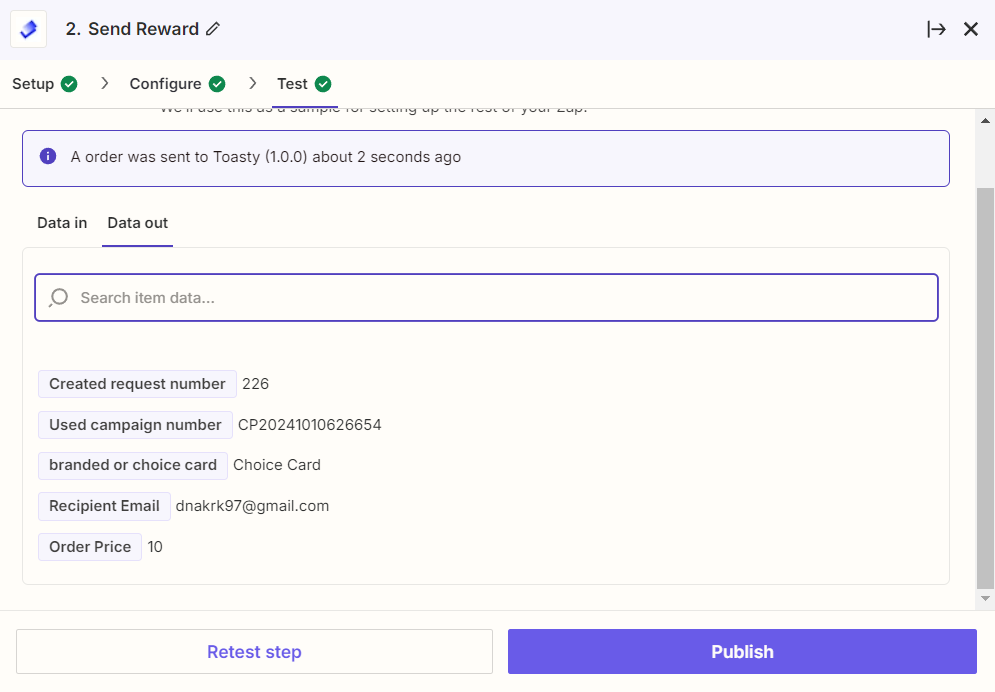Click the magnifier icon in search box
This screenshot has width=995, height=692.
[58, 297]
